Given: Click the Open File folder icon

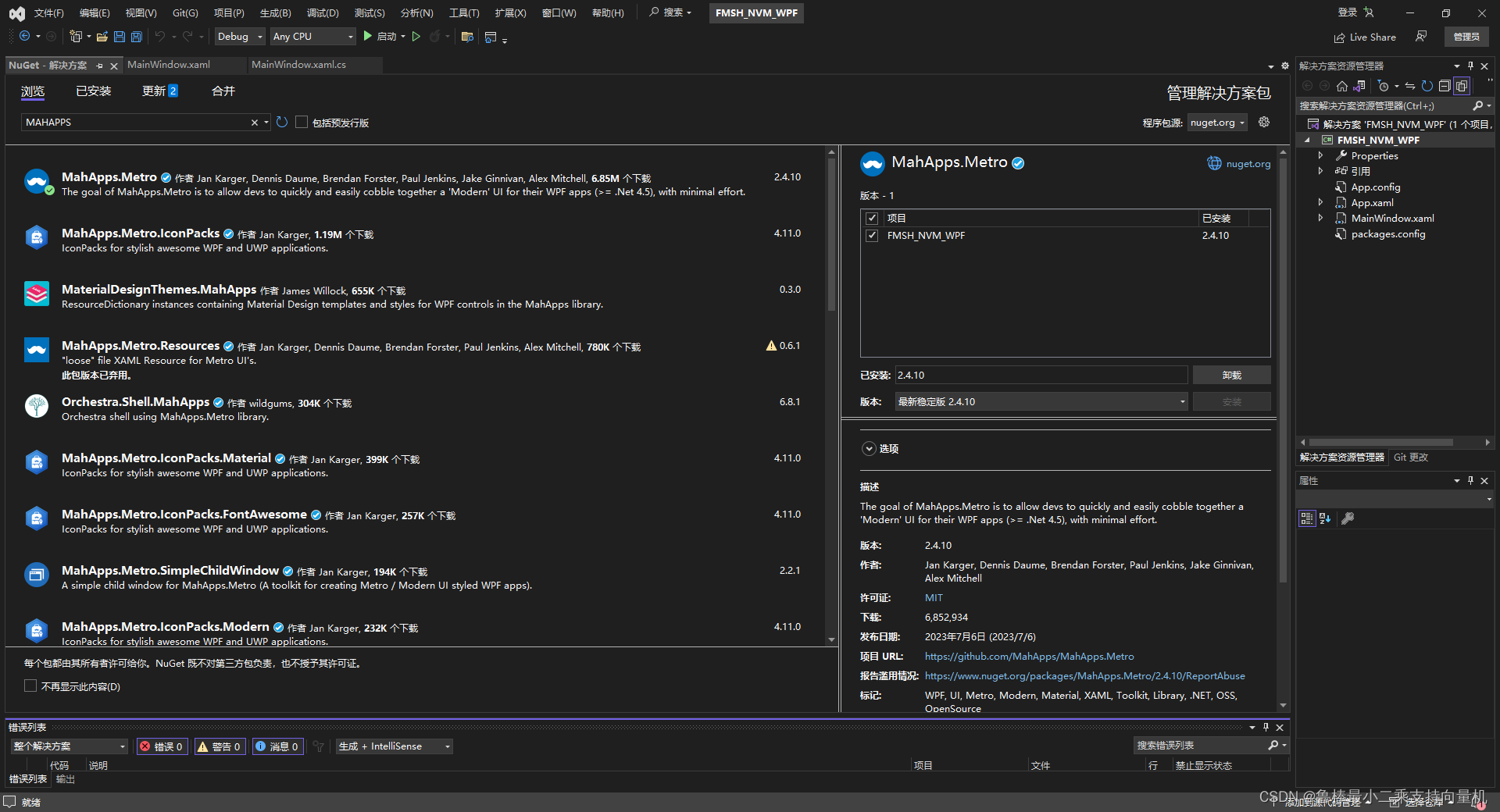Looking at the screenshot, I should point(102,37).
